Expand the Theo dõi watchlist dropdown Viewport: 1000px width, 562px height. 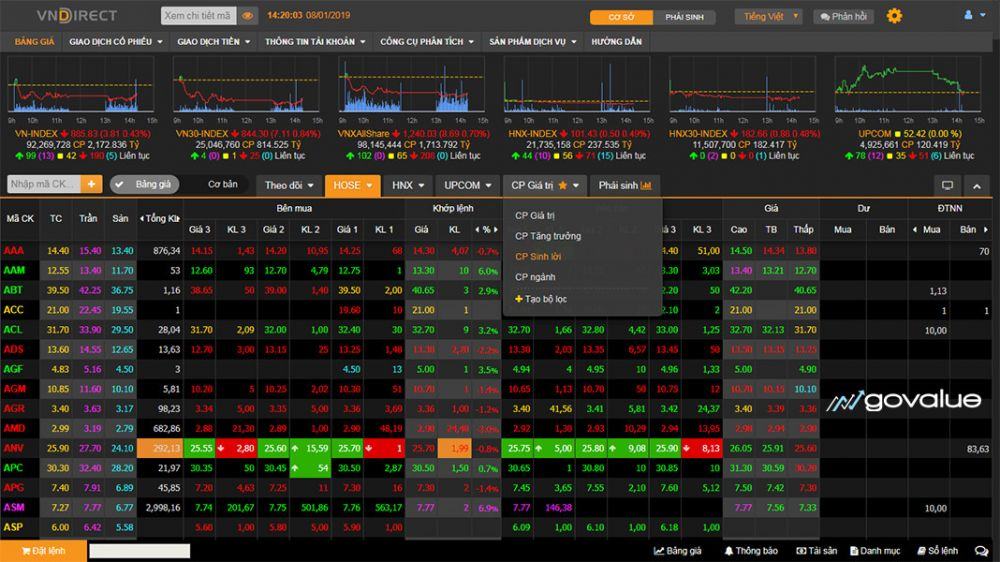pyautogui.click(x=288, y=185)
